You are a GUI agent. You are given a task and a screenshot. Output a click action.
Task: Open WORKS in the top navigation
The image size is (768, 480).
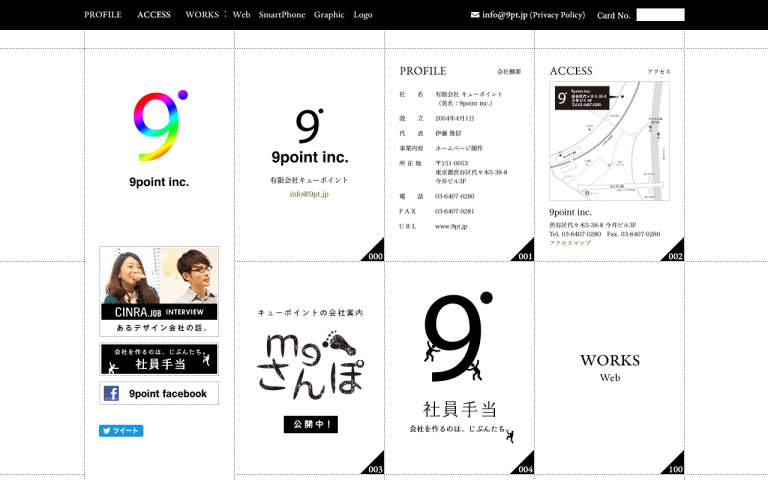[202, 15]
